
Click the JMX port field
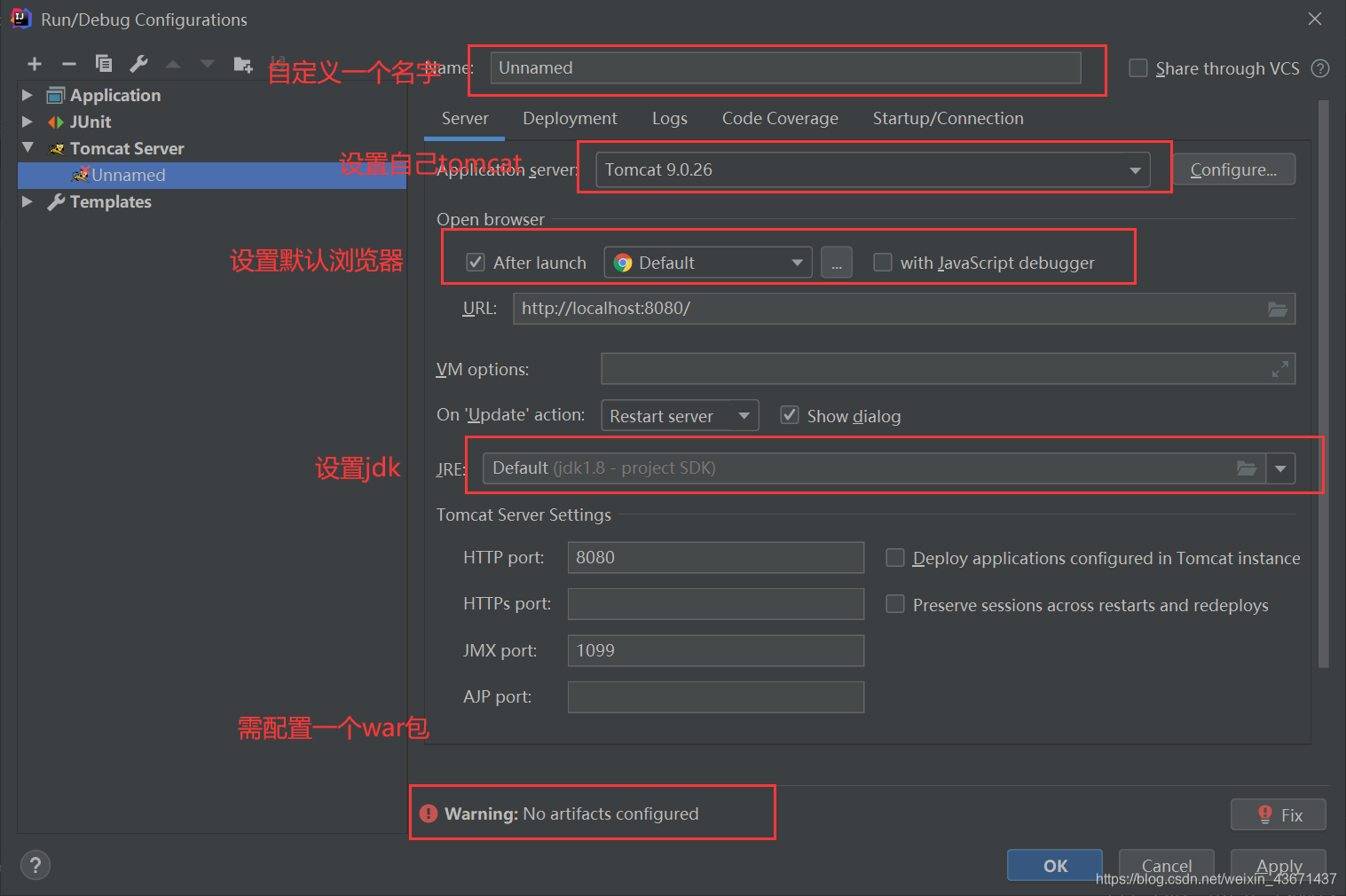[716, 650]
